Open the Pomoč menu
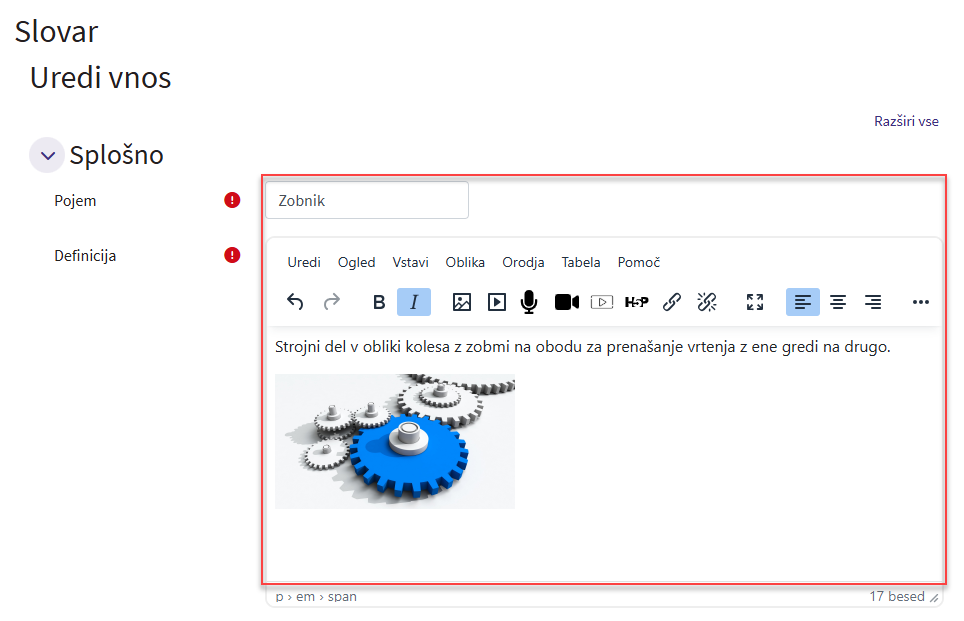This screenshot has height=621, width=964. click(x=639, y=263)
